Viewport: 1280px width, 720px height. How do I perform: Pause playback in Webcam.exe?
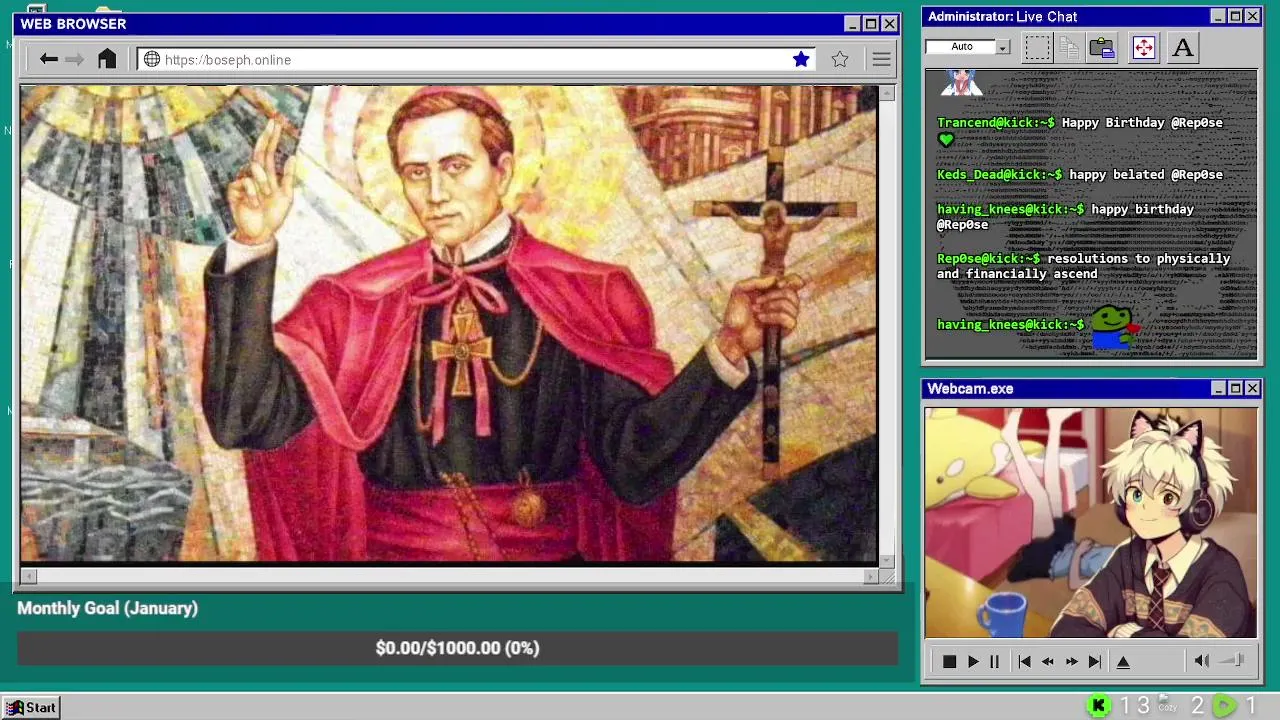tap(994, 661)
